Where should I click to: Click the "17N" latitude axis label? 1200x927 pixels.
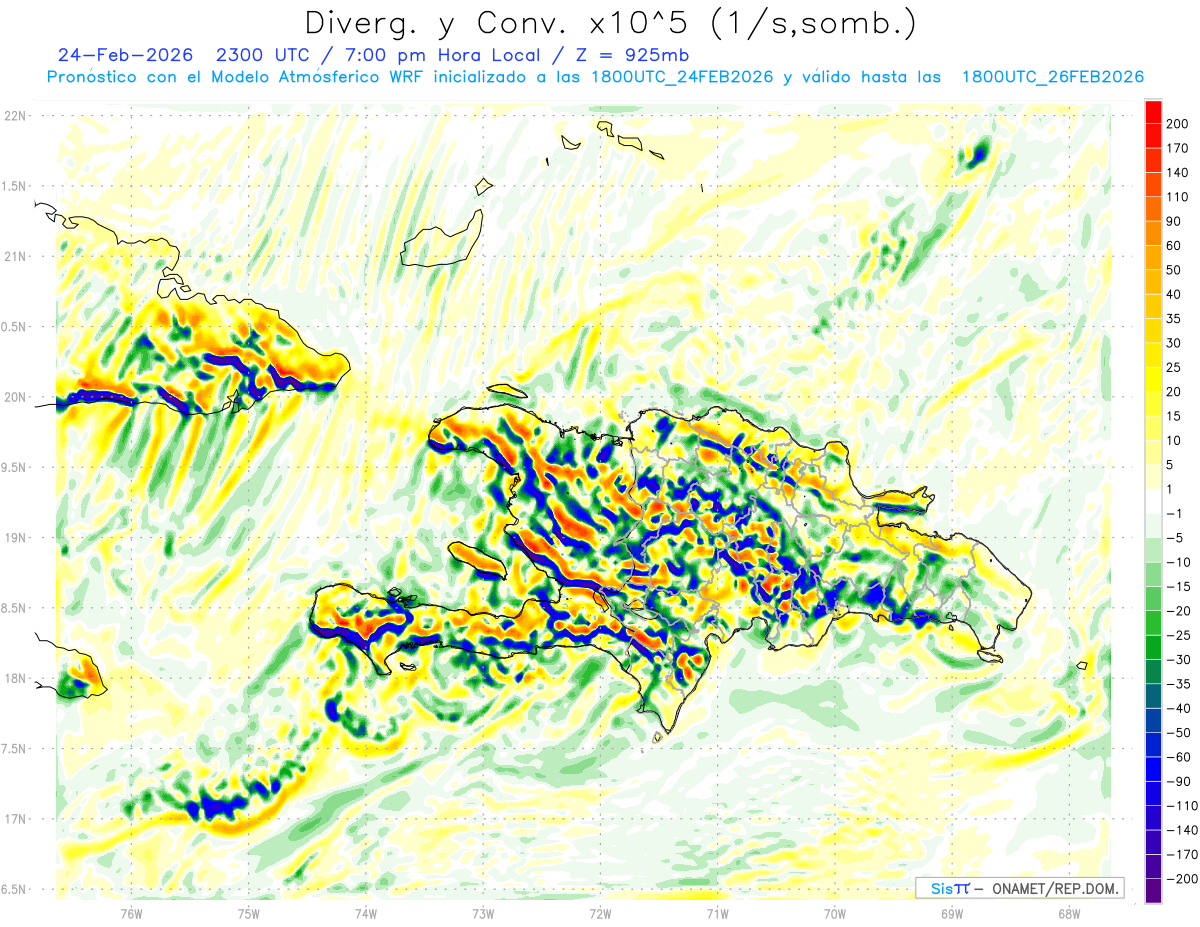click(16, 819)
